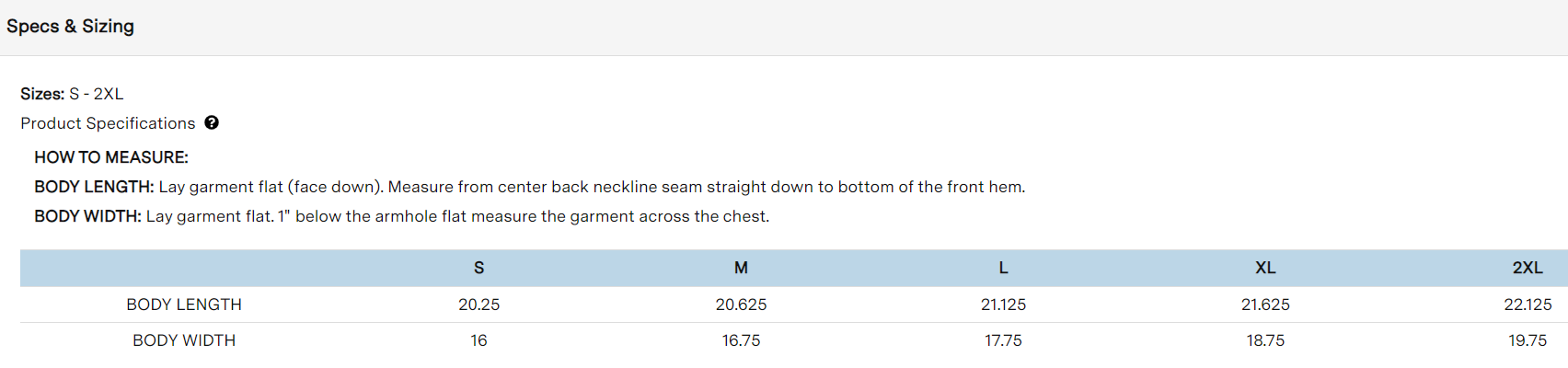Click the 20.625 body length value

741,305
